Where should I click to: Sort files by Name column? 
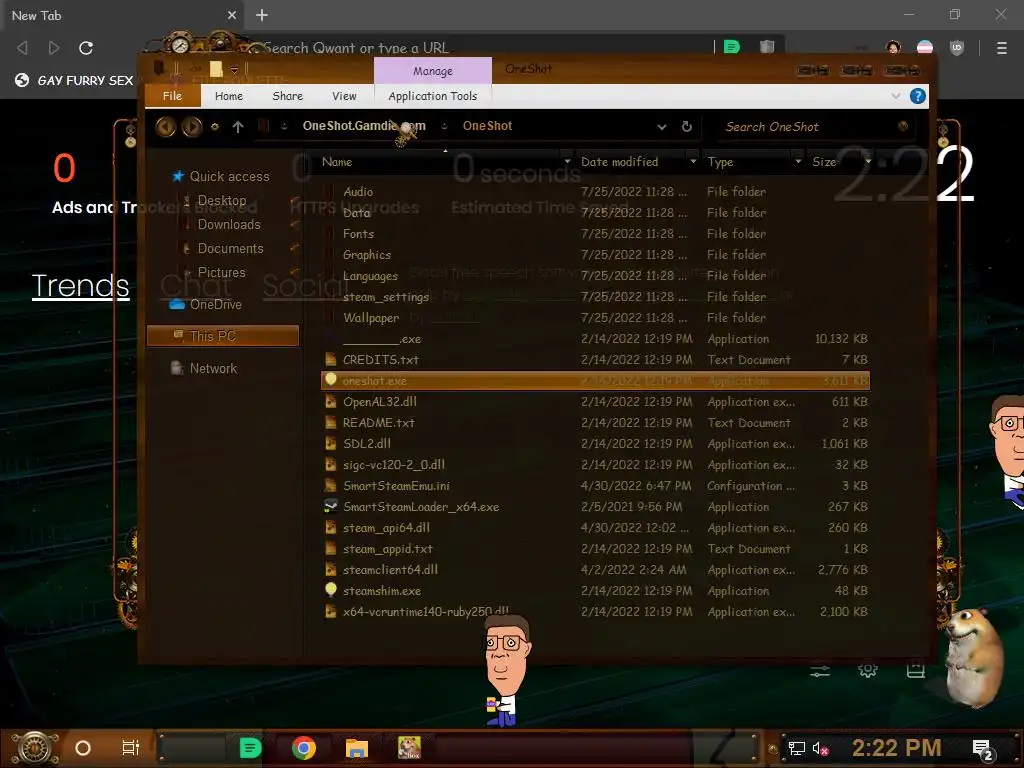pyautogui.click(x=337, y=162)
